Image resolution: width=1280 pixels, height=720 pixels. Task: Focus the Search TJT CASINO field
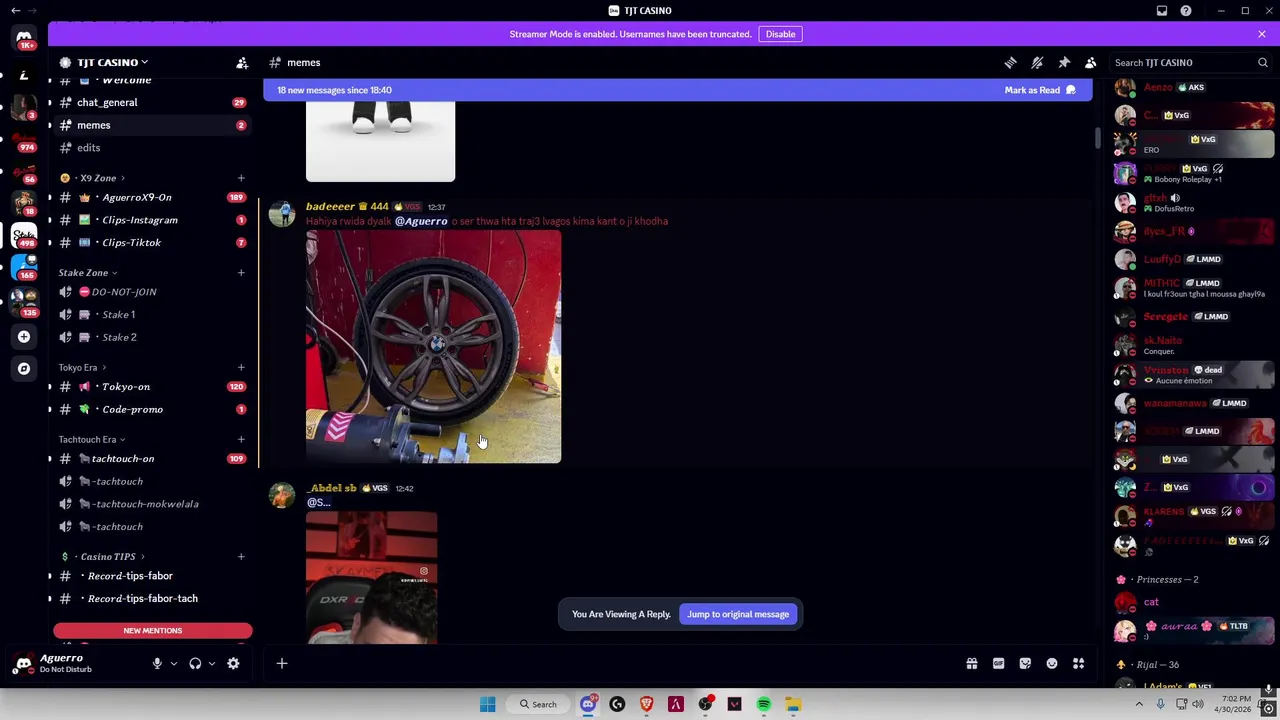[1190, 63]
